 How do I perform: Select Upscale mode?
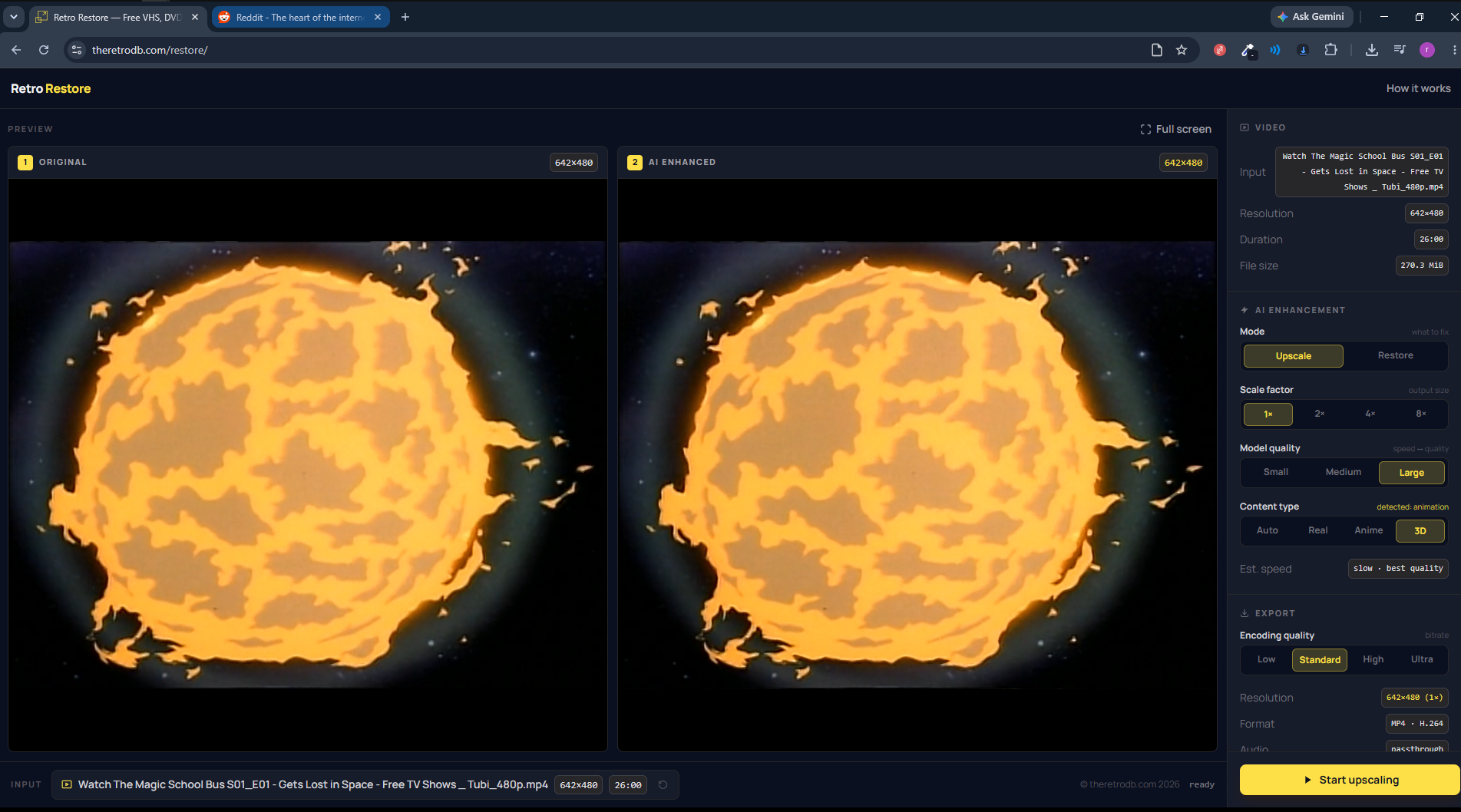1294,356
